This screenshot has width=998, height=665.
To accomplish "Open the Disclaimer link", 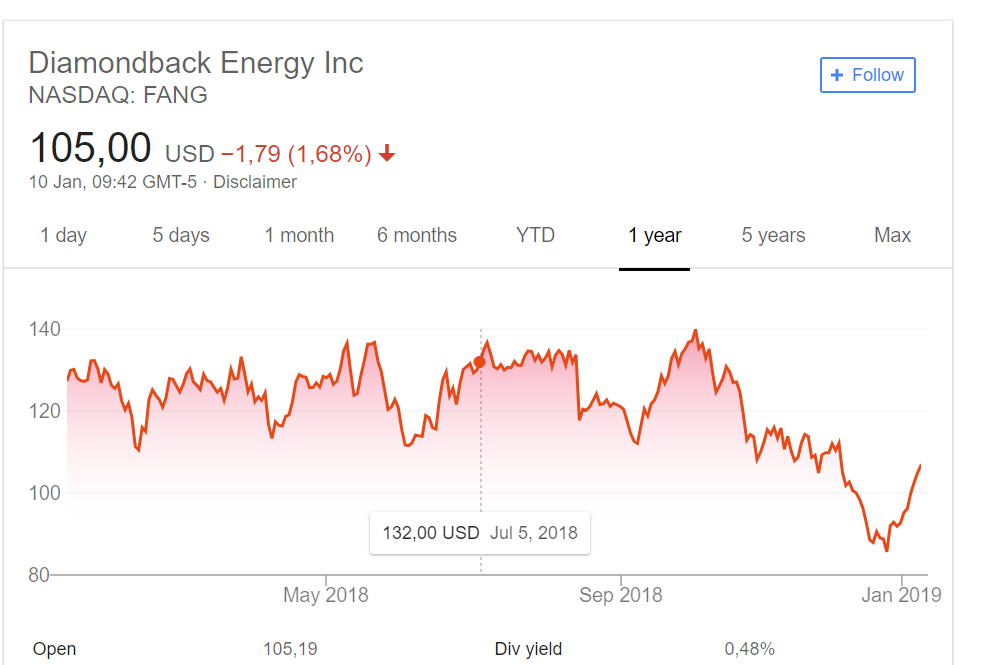I will coord(255,182).
